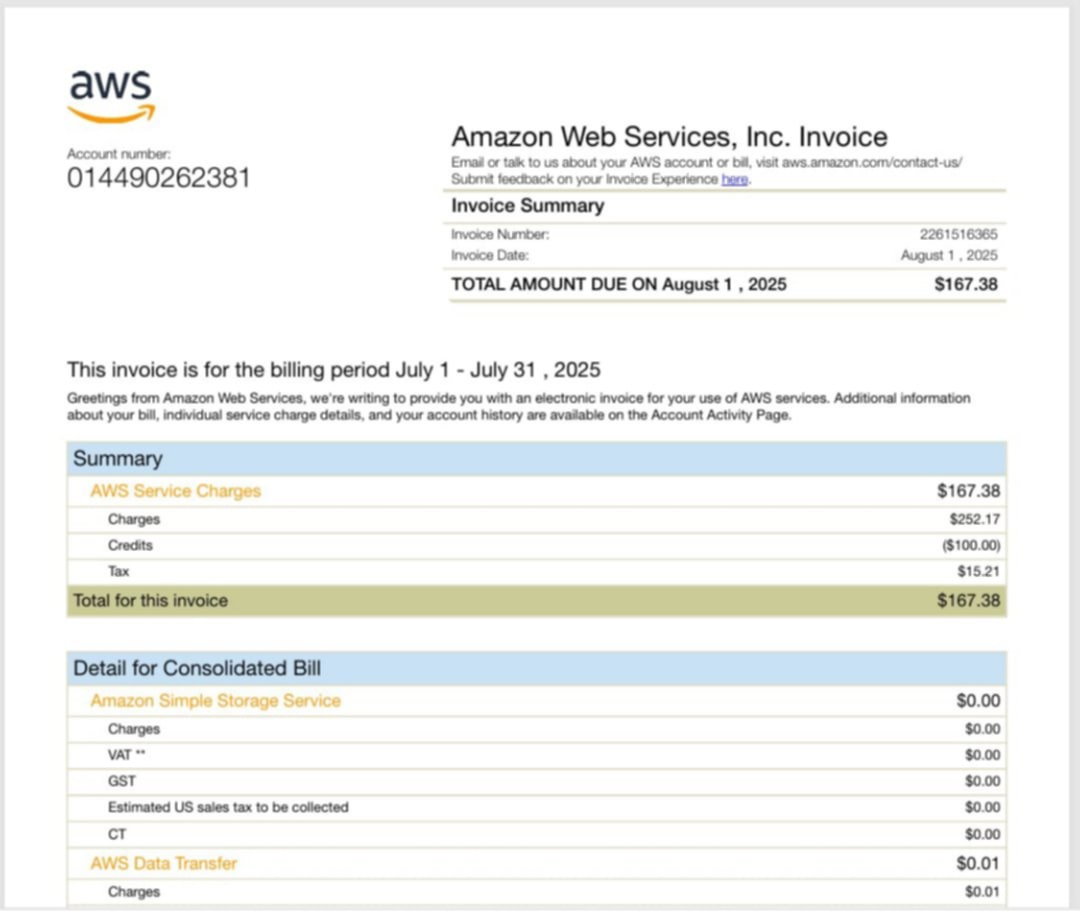Screen dimensions: 1080x911
Task: Select the $0.01 AWS Data Transfer total
Action: tap(978, 863)
